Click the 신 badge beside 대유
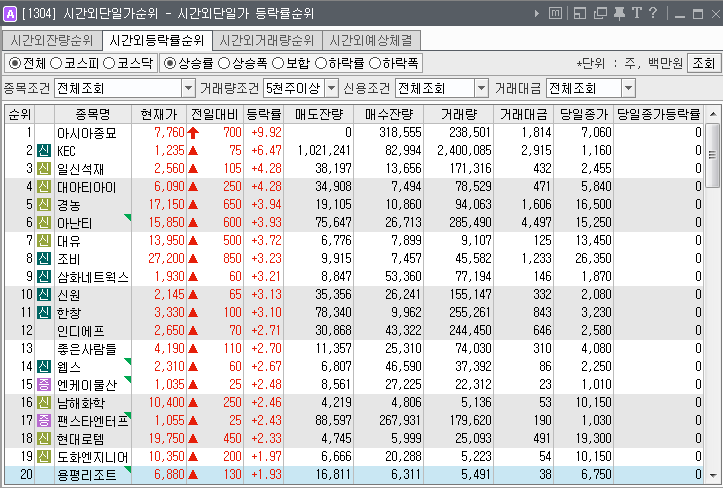The height and width of the screenshot is (488, 723). pos(44,240)
